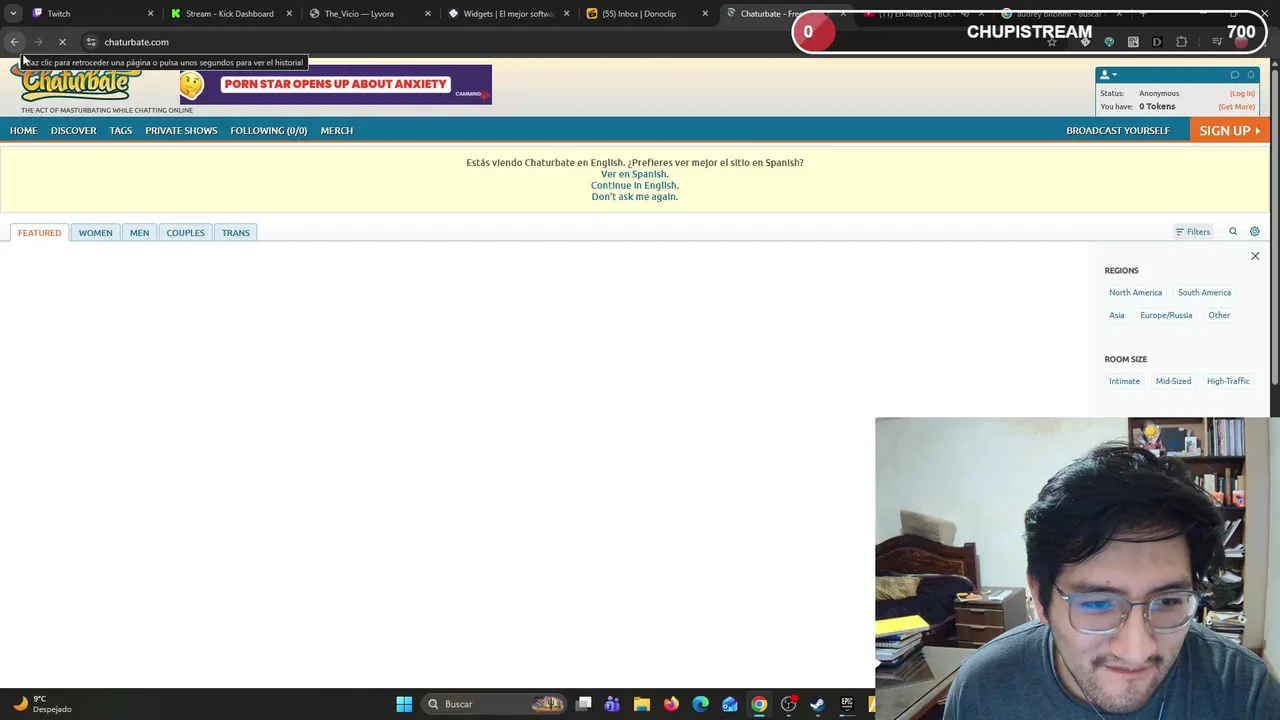Viewport: 1280px width, 720px height.
Task: Open the chat bubble icon in user panel
Action: 1234,75
